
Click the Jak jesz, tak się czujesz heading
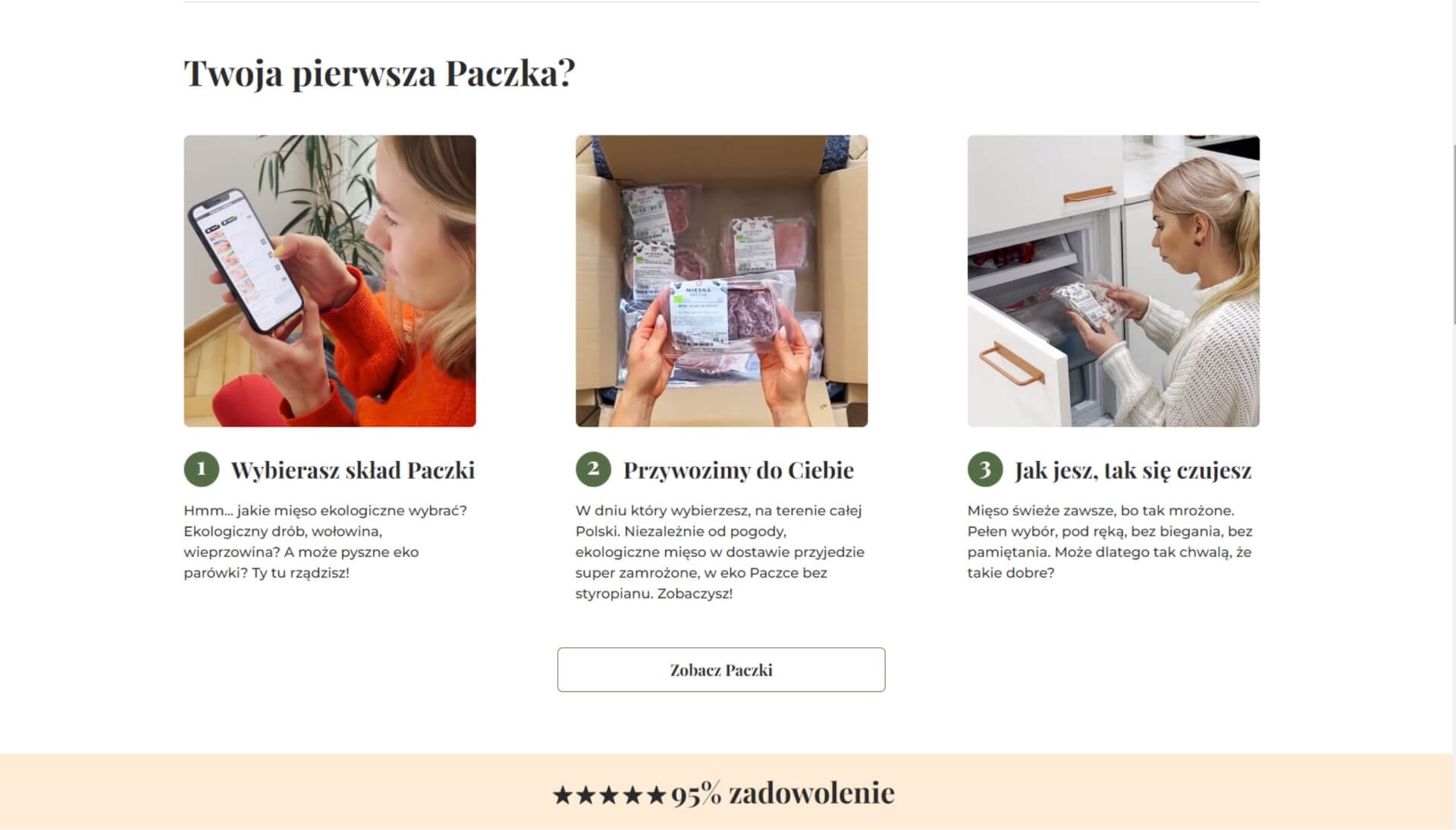coord(1133,470)
